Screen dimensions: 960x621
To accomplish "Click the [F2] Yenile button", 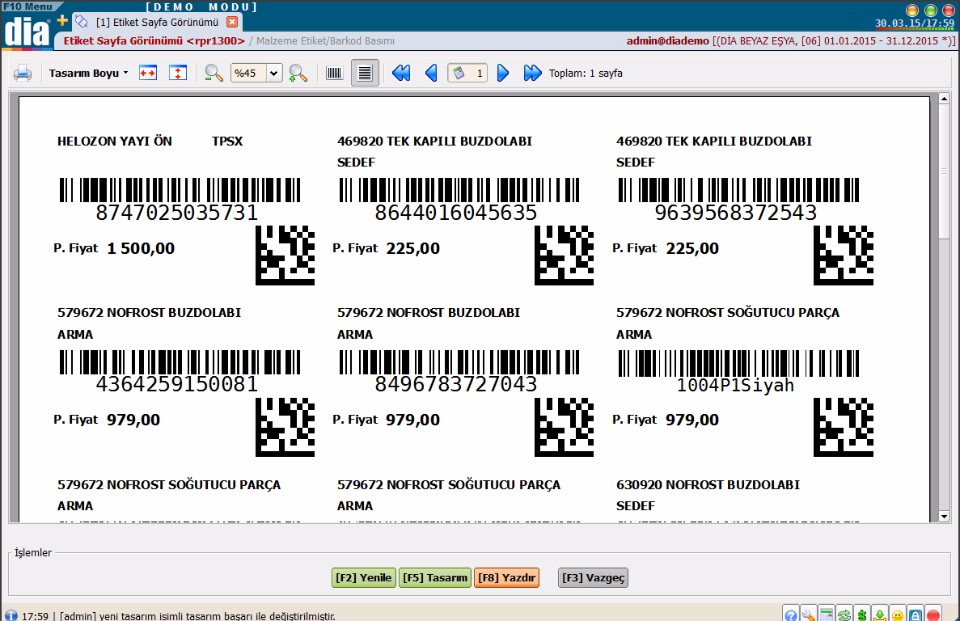I will point(364,578).
